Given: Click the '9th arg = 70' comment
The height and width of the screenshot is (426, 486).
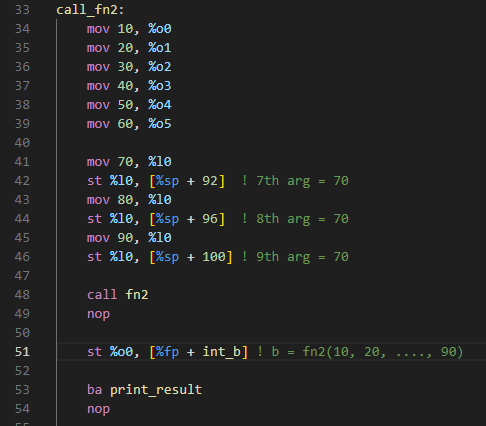Looking at the screenshot, I should tap(295, 257).
